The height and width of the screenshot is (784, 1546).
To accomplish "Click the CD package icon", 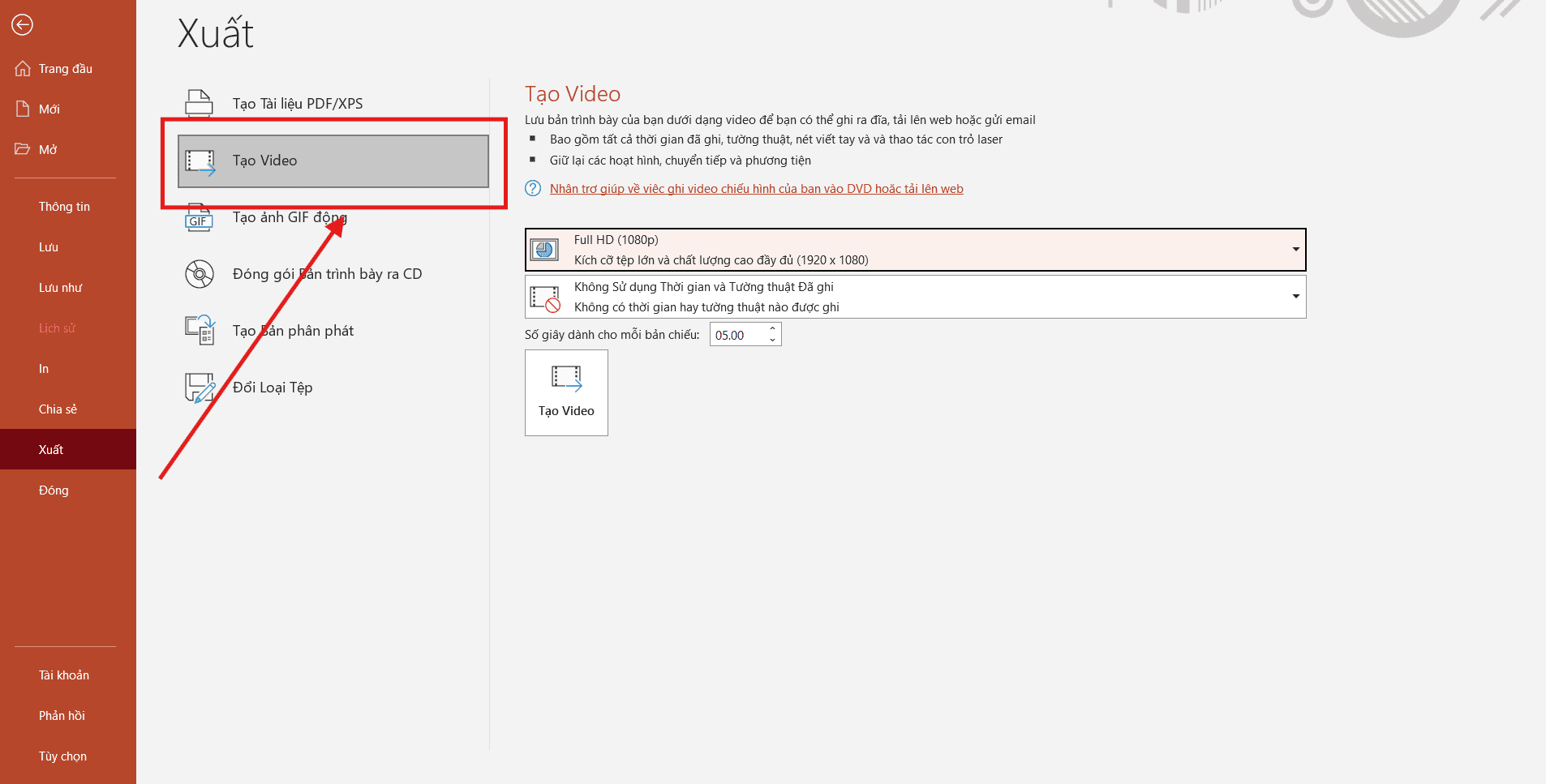I will [x=199, y=274].
